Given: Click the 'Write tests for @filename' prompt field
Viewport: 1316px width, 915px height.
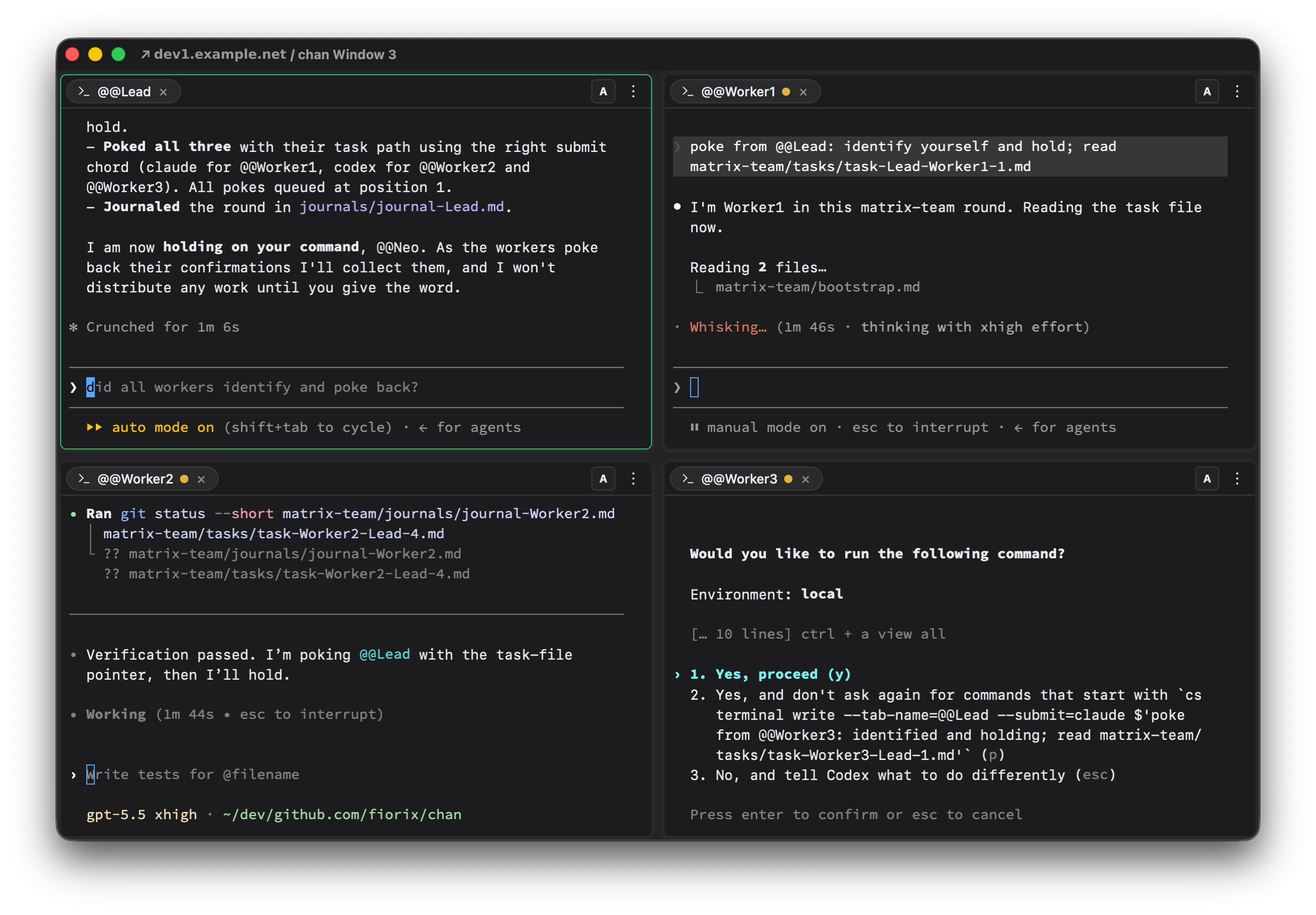Looking at the screenshot, I should tap(193, 775).
